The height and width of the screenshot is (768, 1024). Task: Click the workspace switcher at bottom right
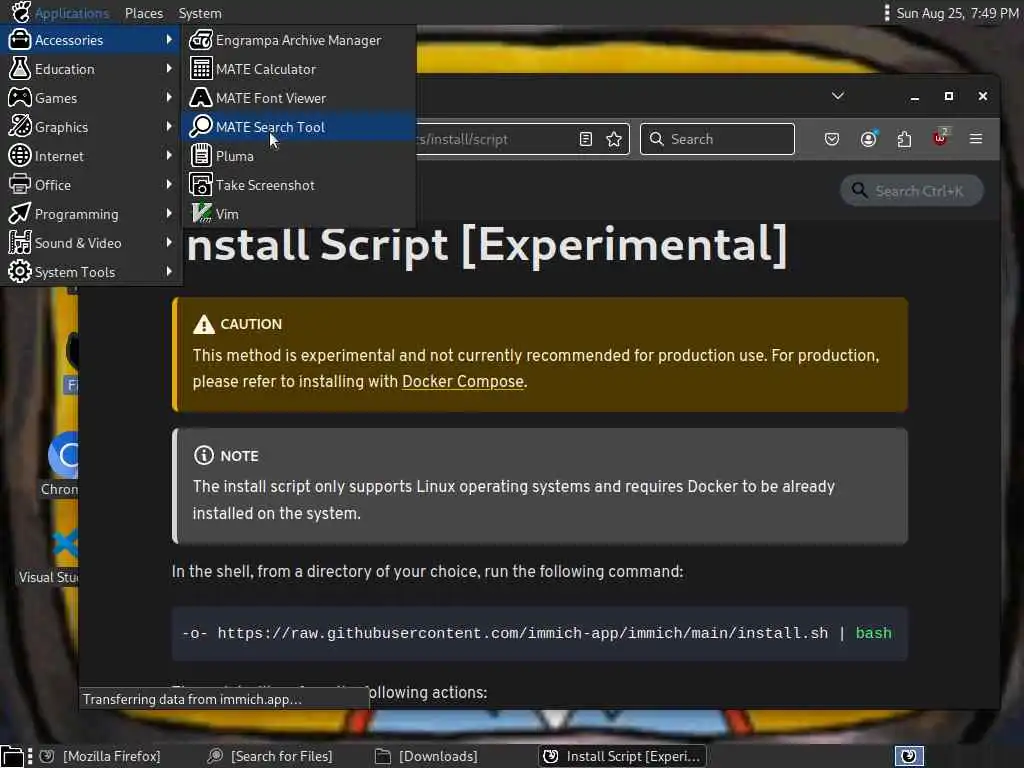tap(909, 756)
